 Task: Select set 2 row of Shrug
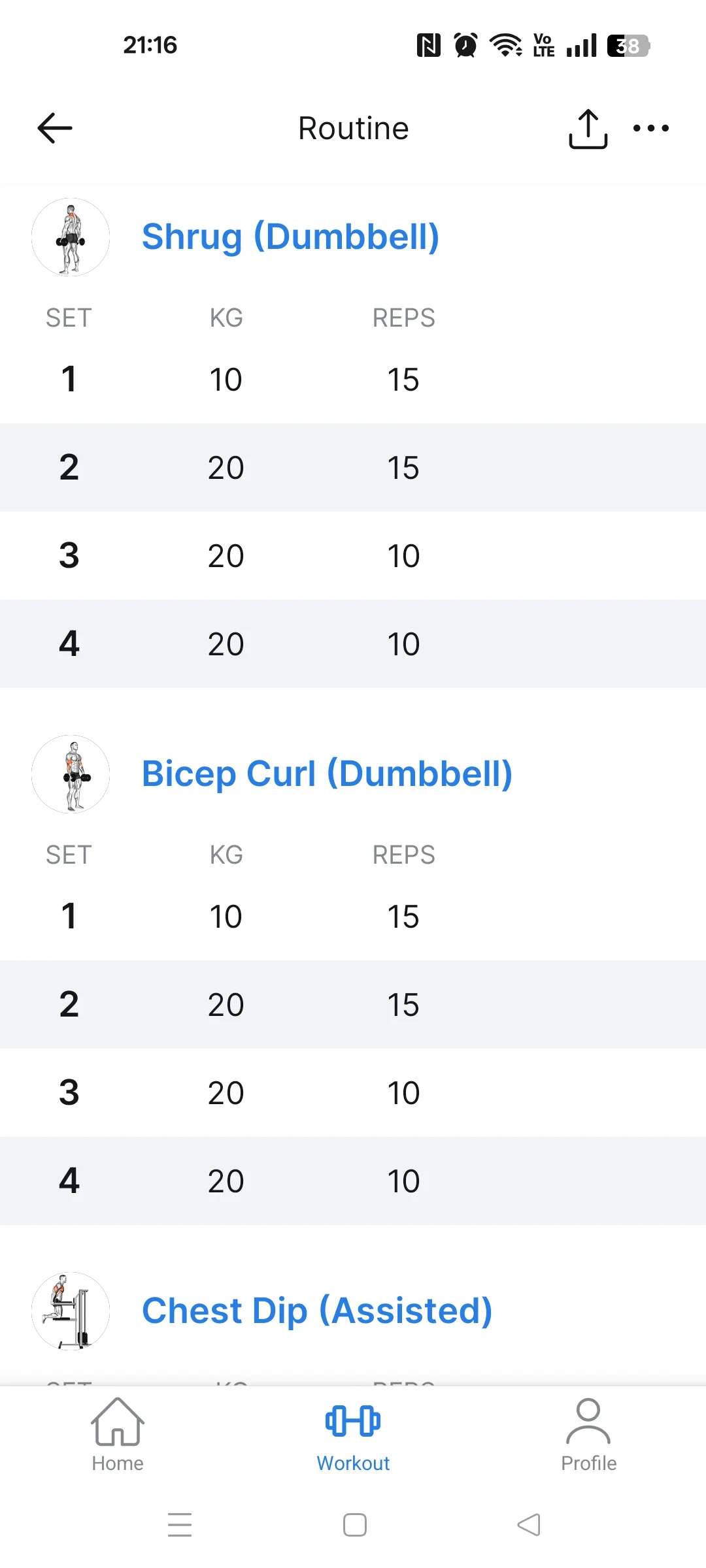[353, 468]
